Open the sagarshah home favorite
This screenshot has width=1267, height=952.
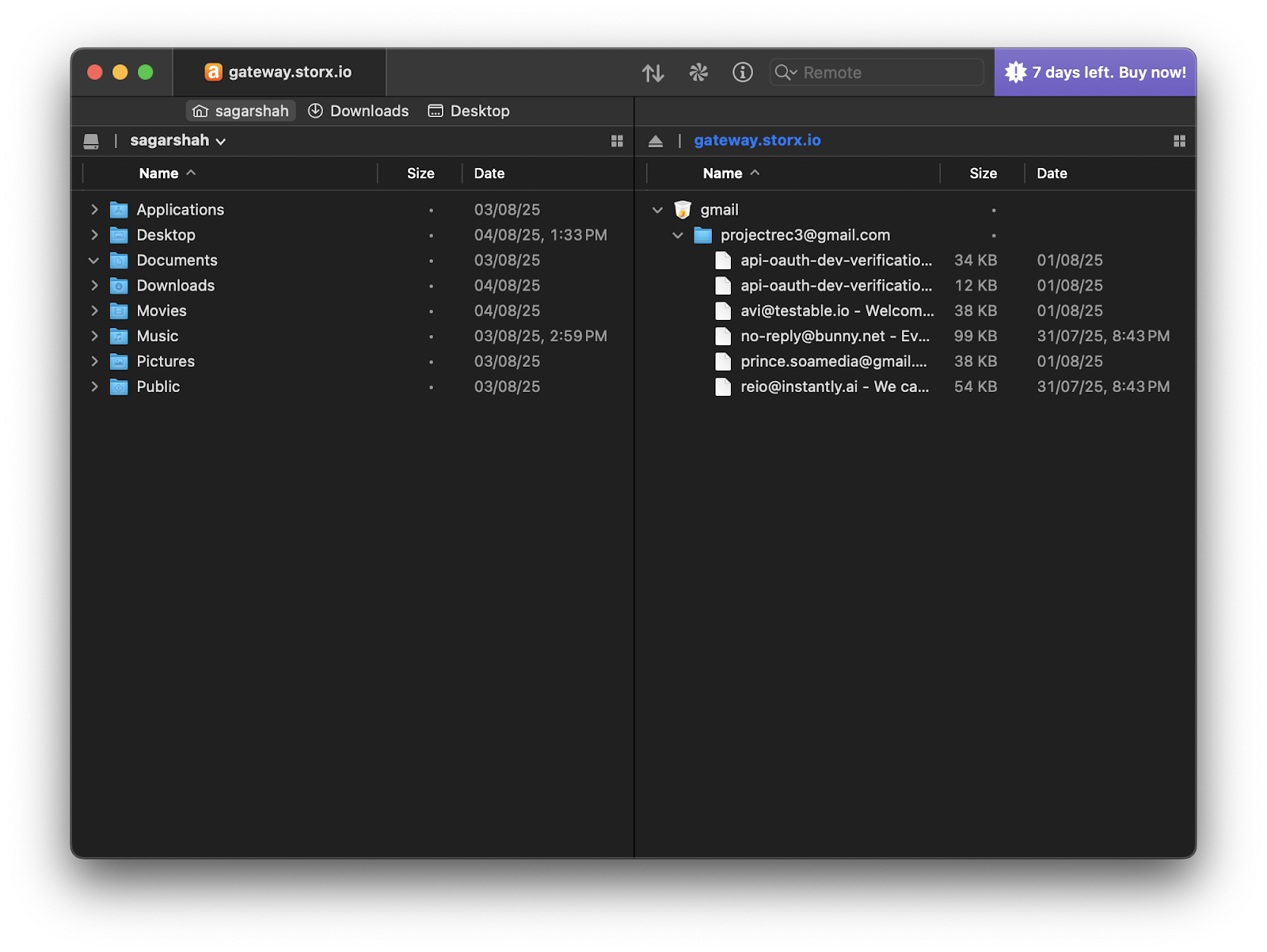pyautogui.click(x=241, y=111)
